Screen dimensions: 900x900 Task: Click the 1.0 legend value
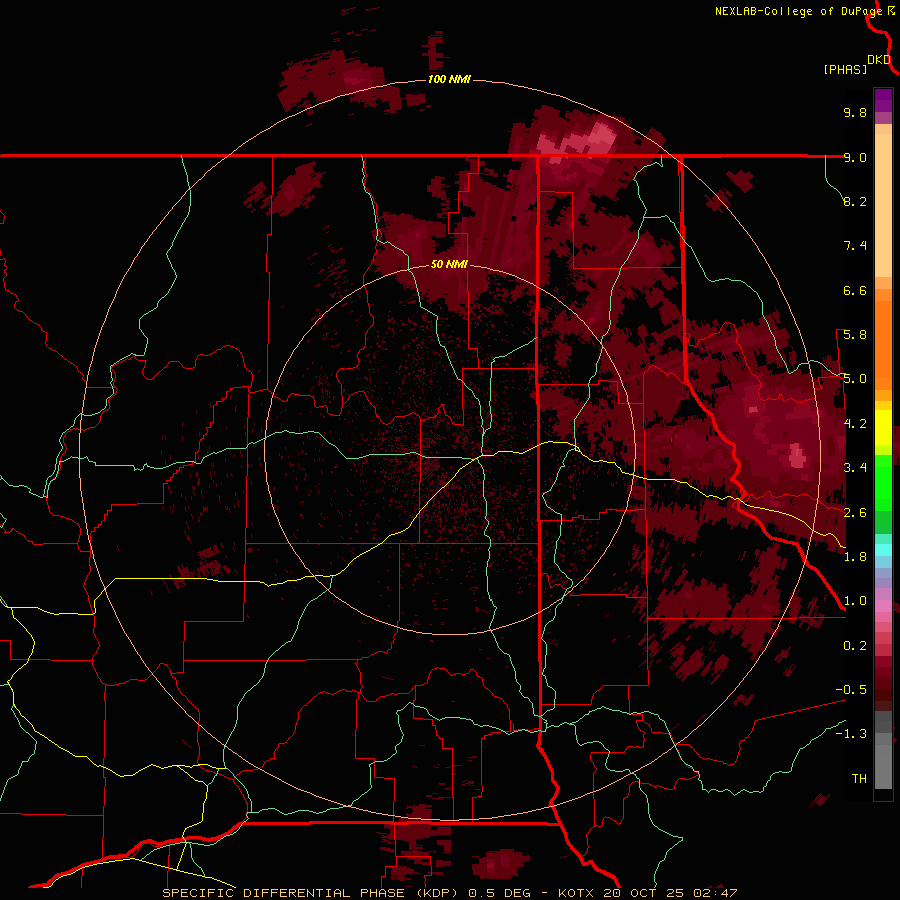click(855, 601)
